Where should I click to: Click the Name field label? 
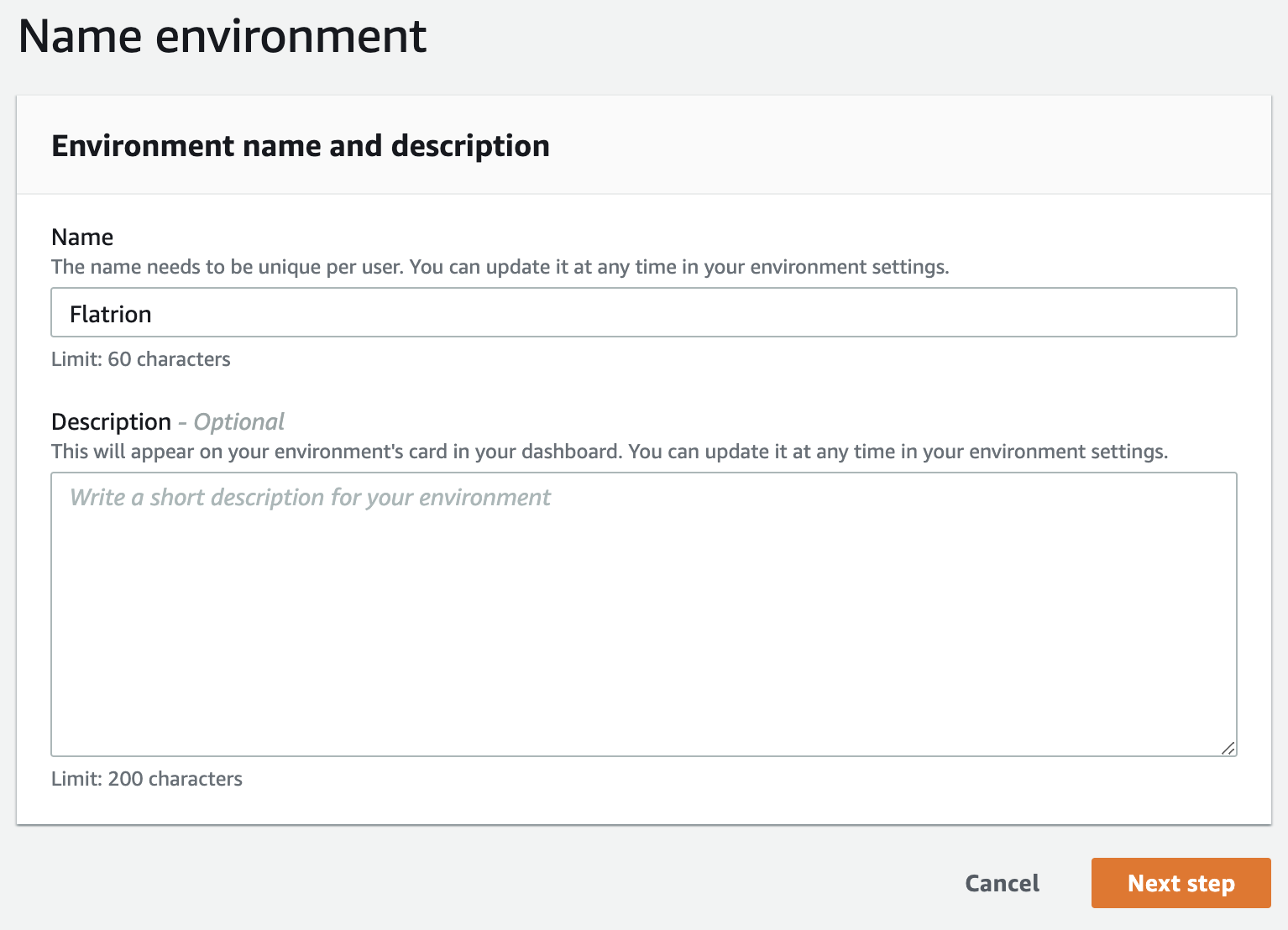[x=81, y=237]
